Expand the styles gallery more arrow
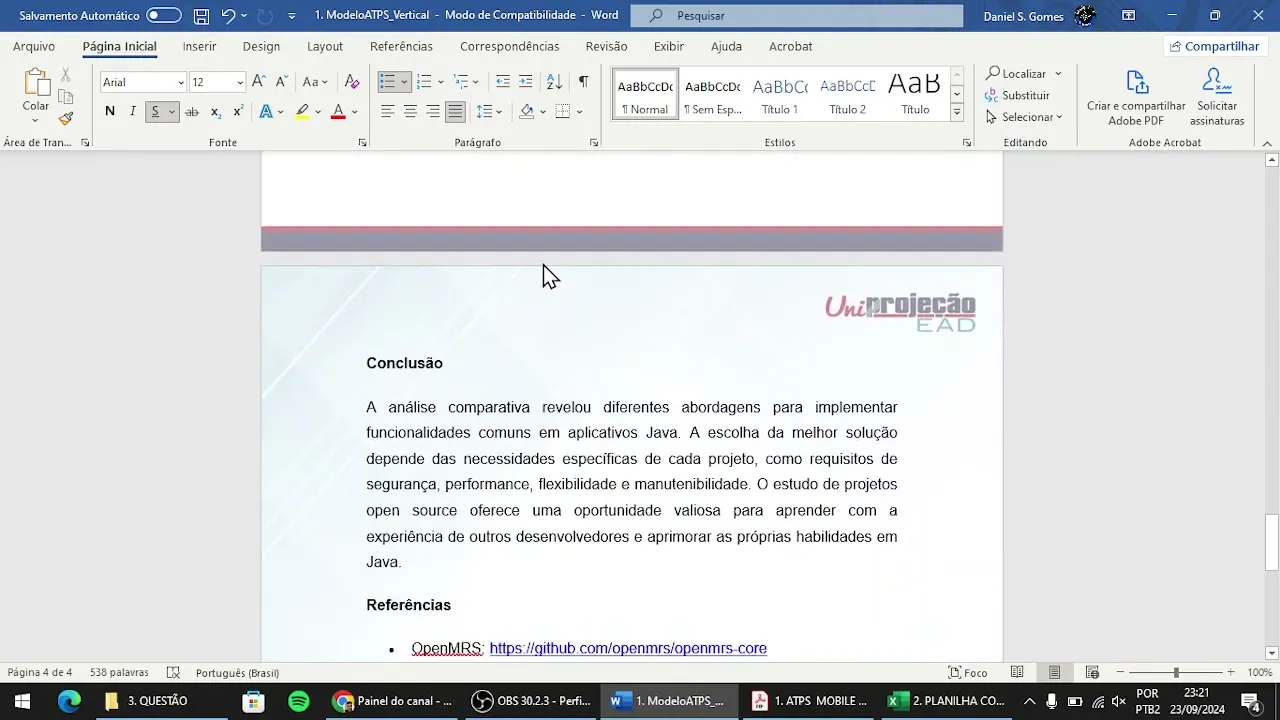This screenshot has width=1280, height=720. click(957, 113)
